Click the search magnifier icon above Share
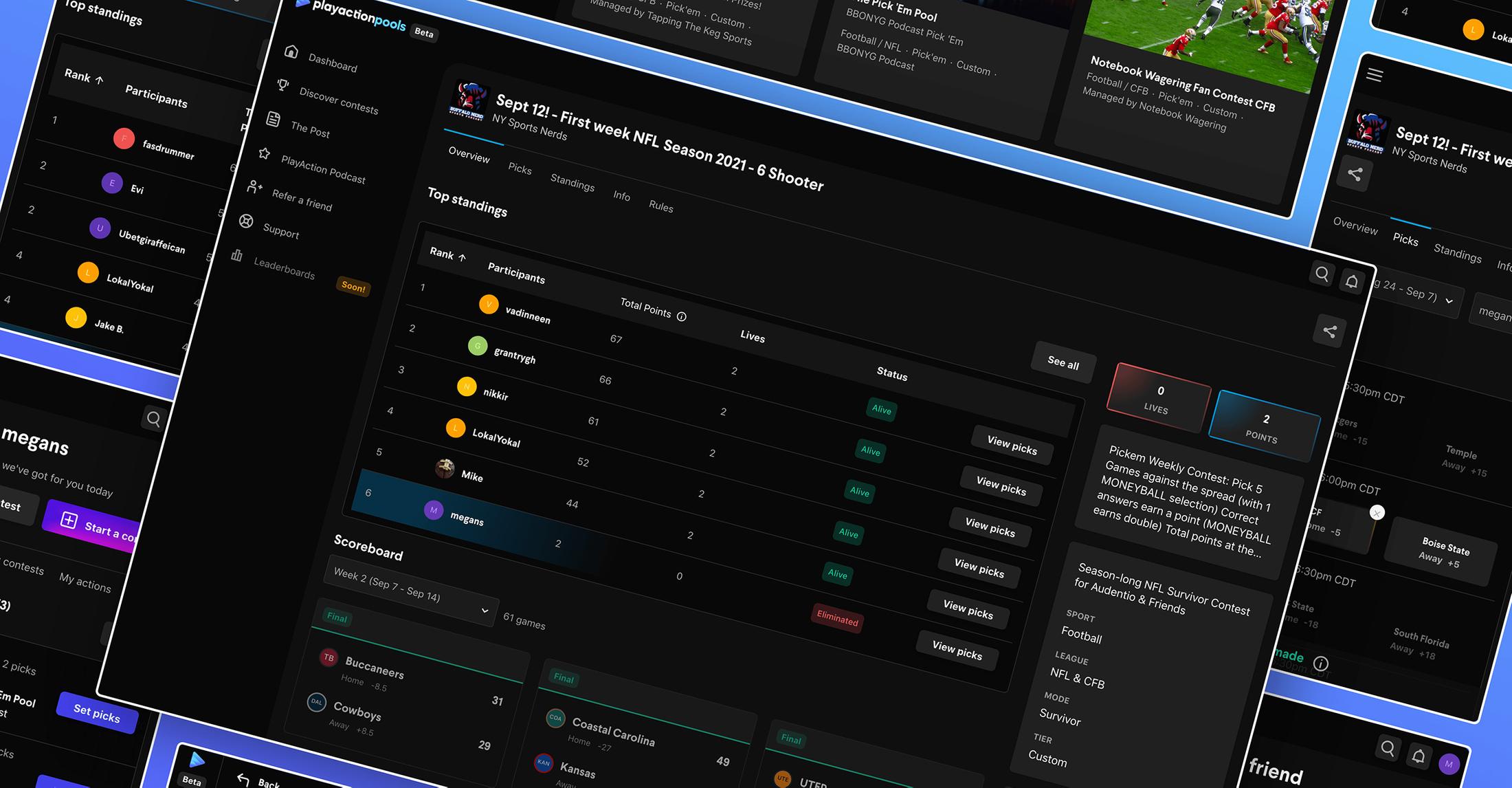 [x=1322, y=274]
